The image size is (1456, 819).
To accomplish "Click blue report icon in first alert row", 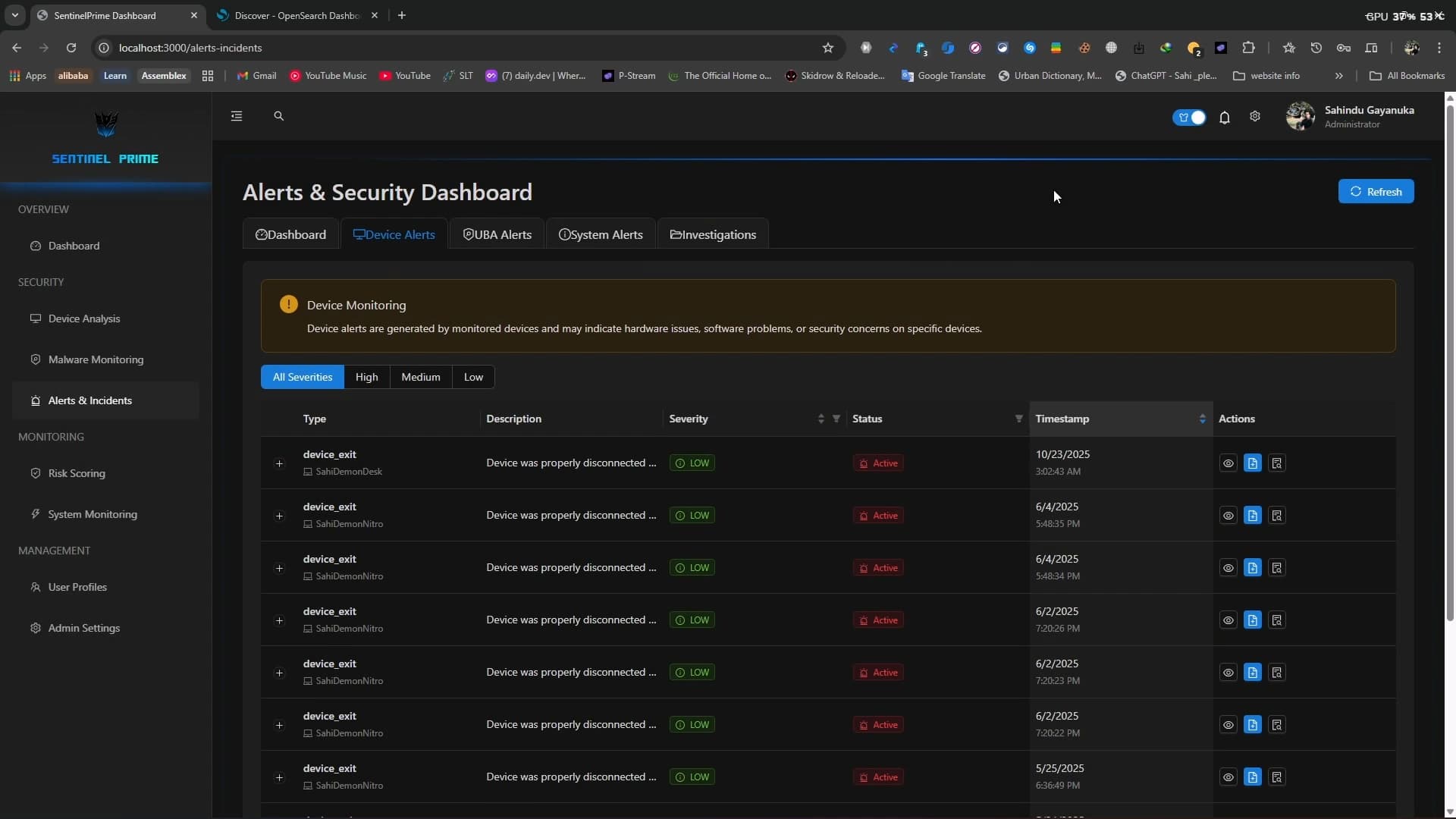I will click(x=1253, y=463).
